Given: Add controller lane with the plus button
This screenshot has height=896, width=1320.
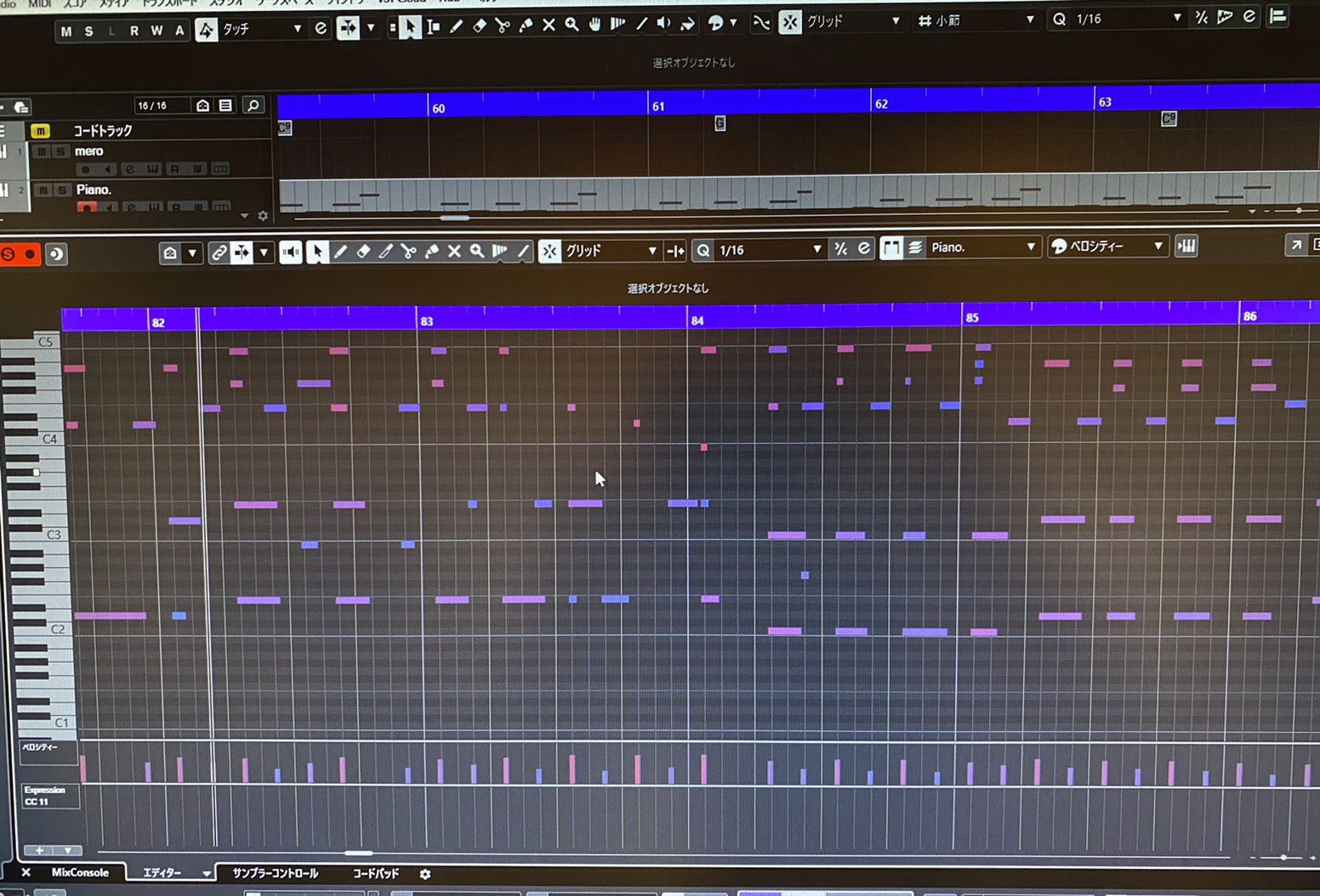Looking at the screenshot, I should click(x=38, y=850).
